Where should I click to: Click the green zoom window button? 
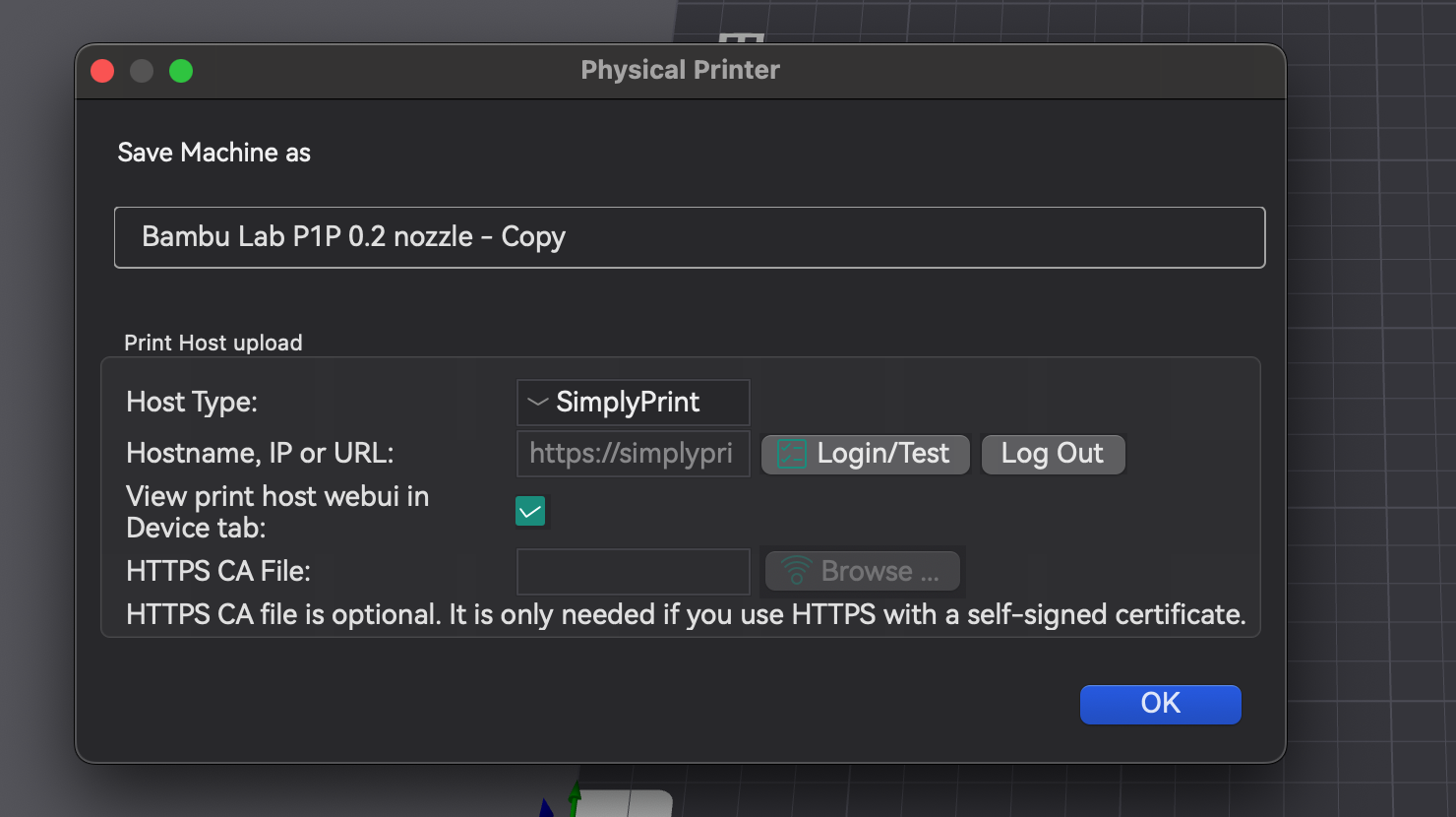point(181,71)
